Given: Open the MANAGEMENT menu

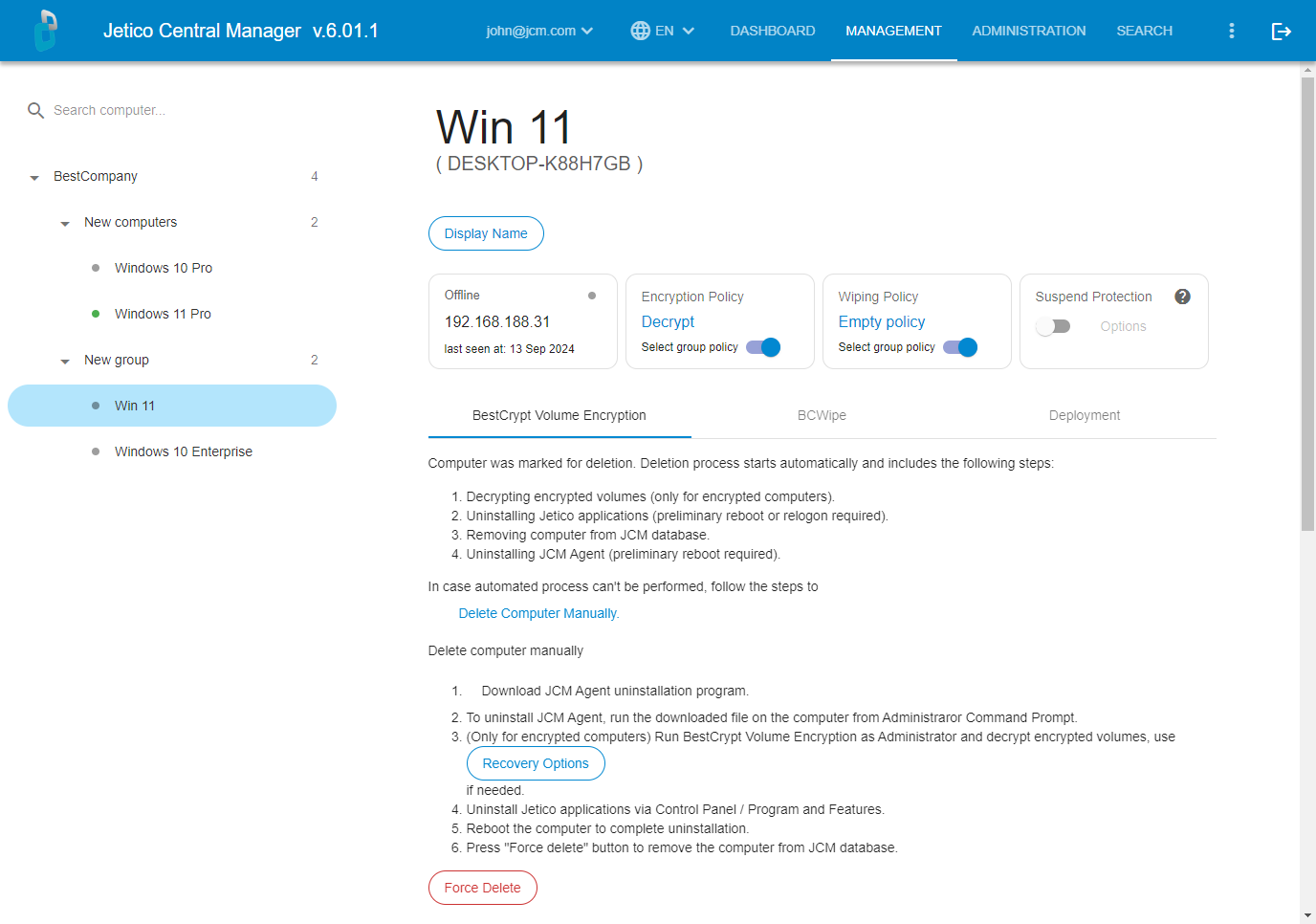Looking at the screenshot, I should pyautogui.click(x=893, y=31).
